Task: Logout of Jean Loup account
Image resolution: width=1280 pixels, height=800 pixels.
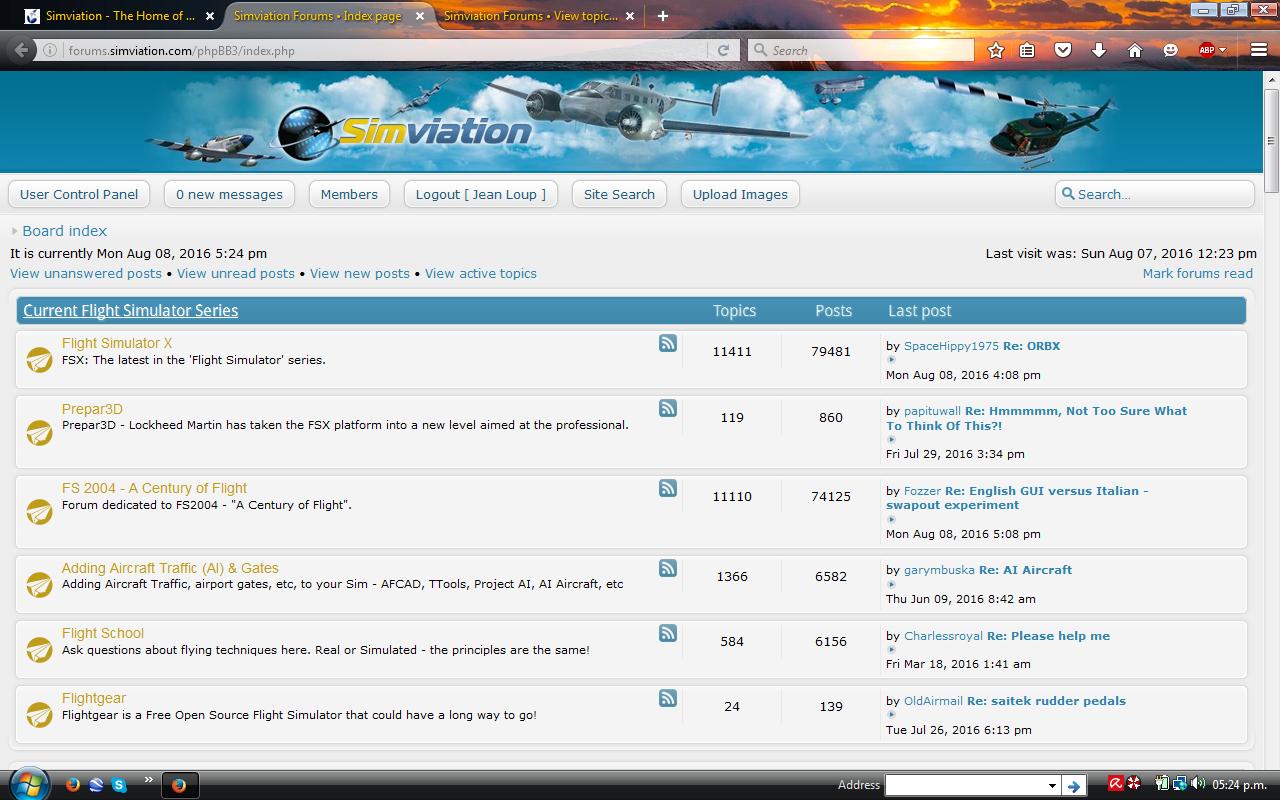Action: (x=481, y=194)
